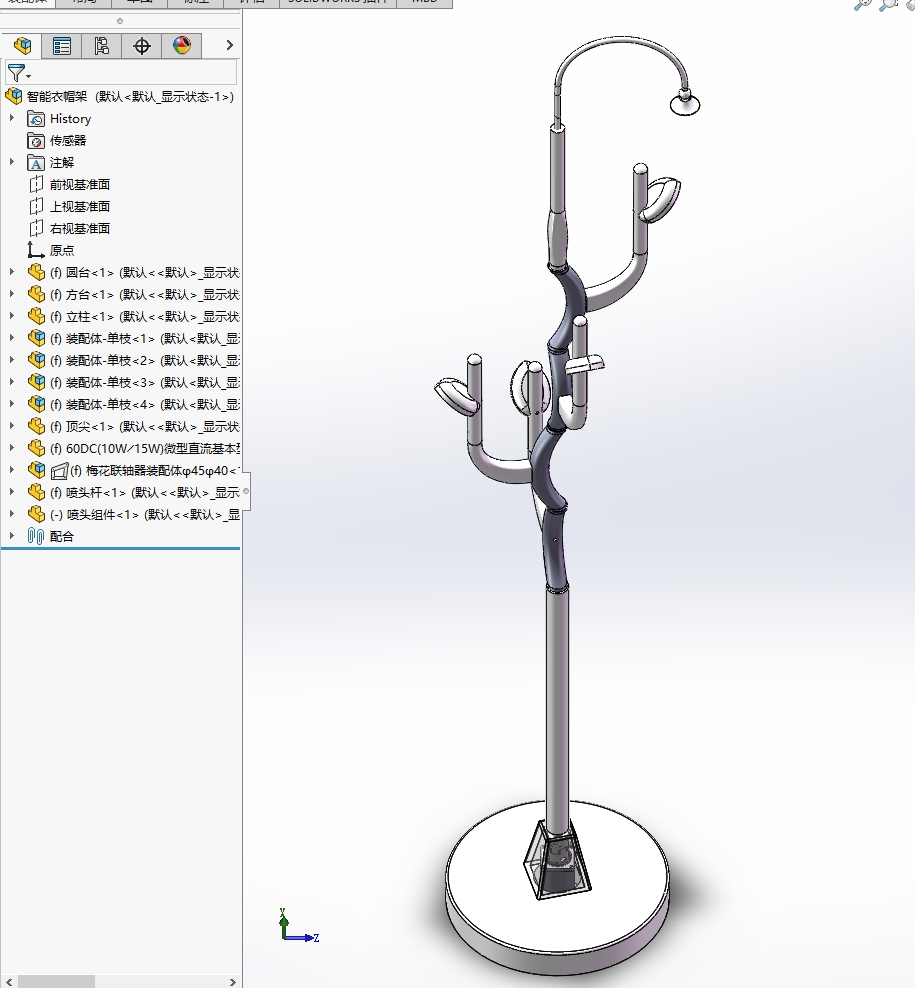Click the 传感器 sensors icon
This screenshot has width=915, height=988.
(36, 141)
